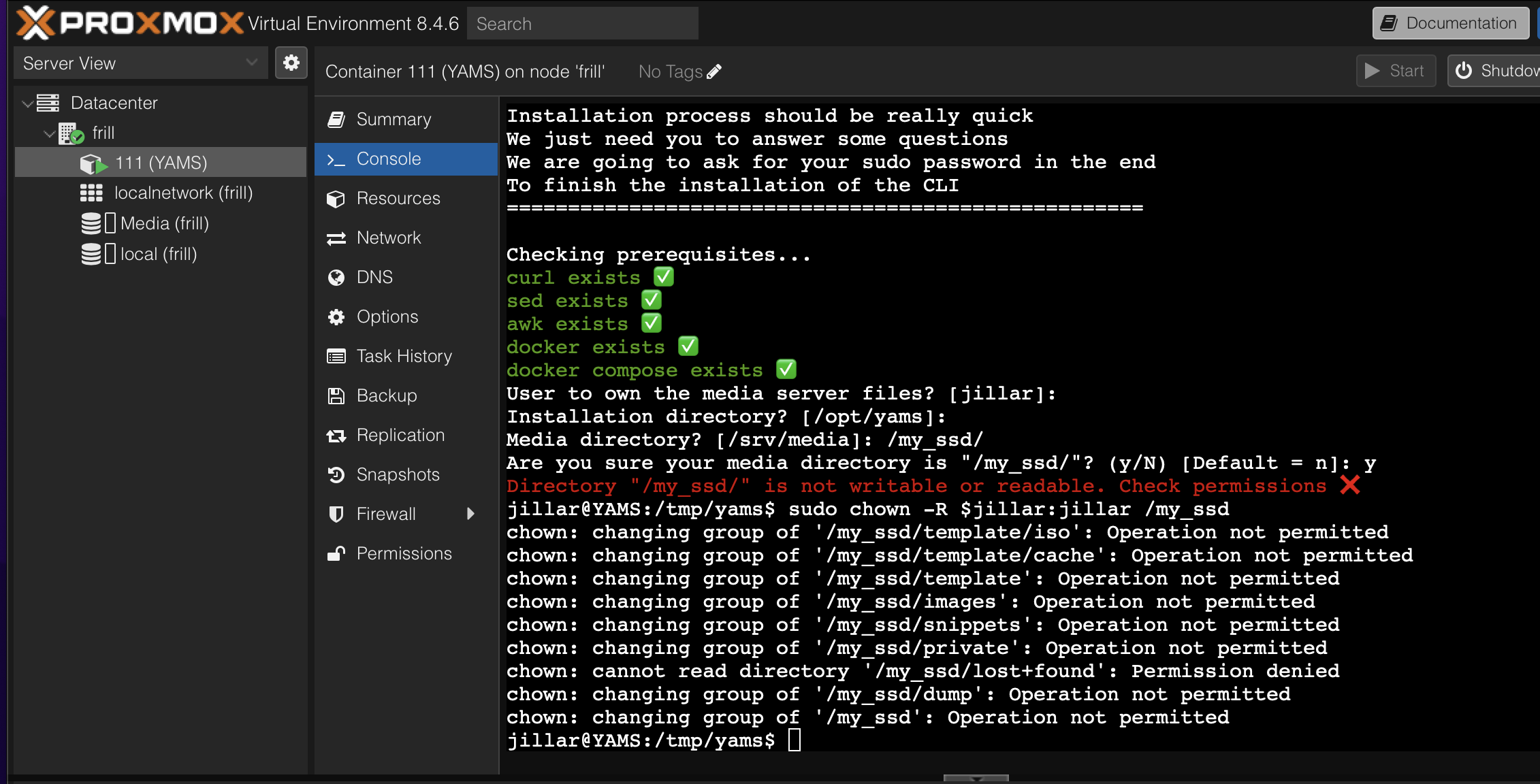The image size is (1540, 784).
Task: Click the DNS globe icon
Action: point(336,278)
